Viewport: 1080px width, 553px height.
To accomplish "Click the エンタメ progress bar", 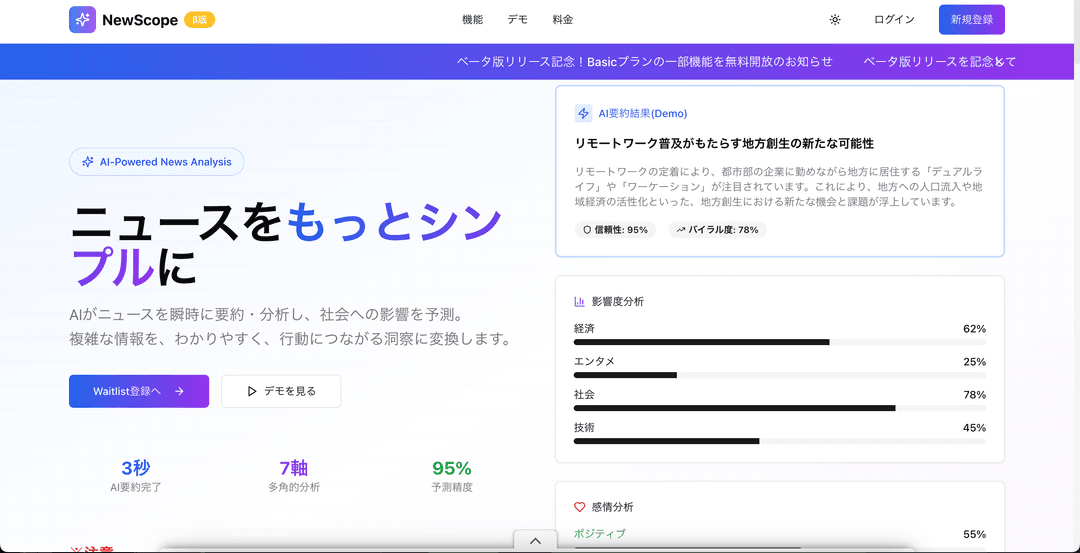I will [780, 375].
